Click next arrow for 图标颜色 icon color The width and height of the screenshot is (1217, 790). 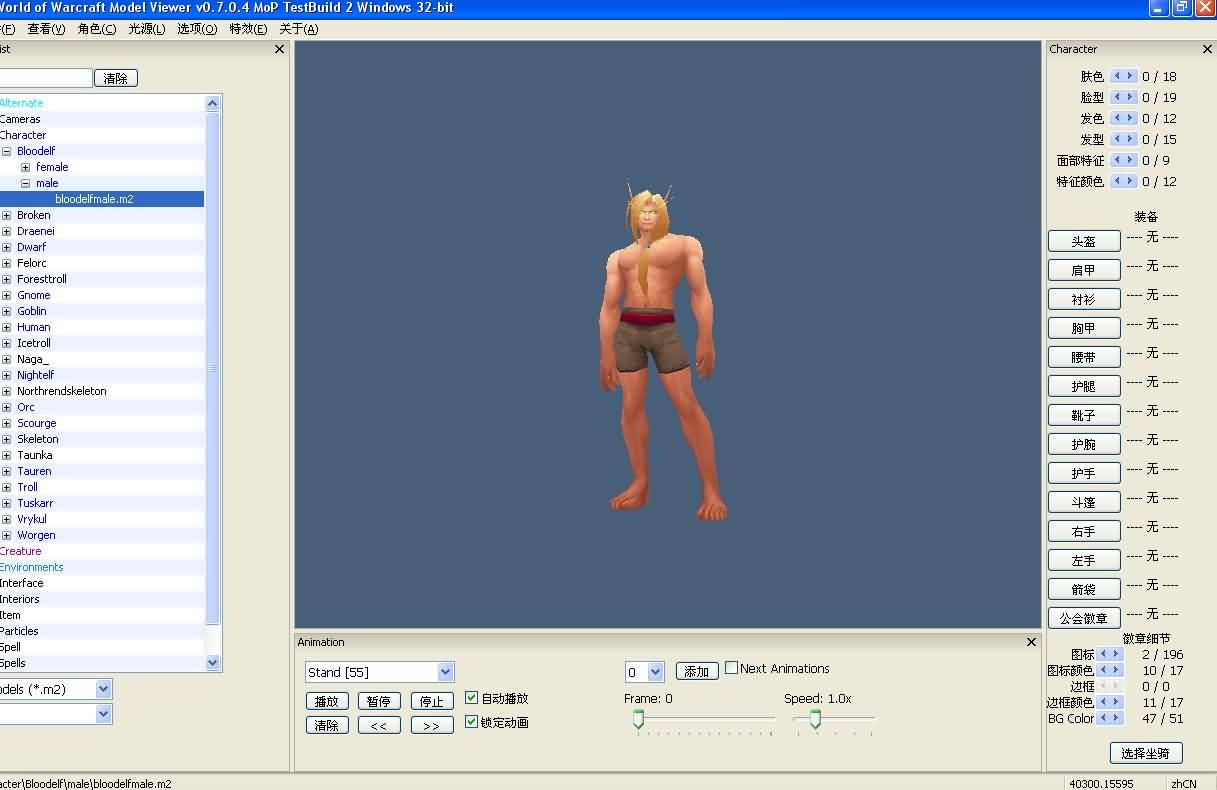tap(1117, 670)
